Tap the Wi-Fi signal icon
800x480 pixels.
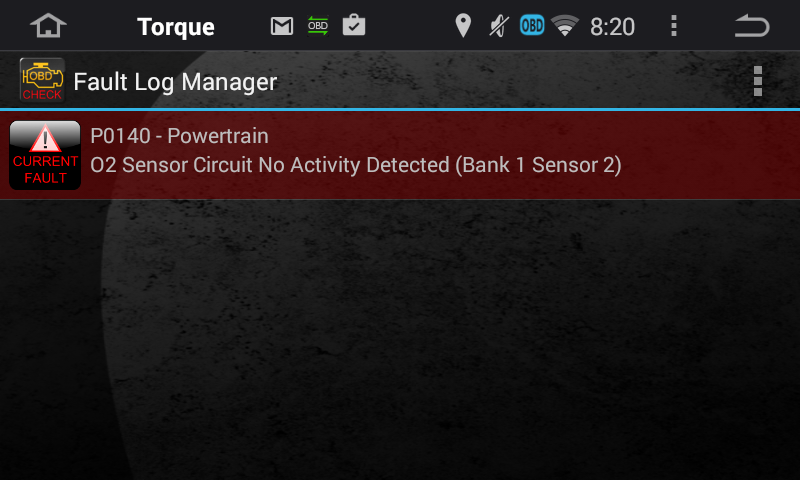pos(566,26)
